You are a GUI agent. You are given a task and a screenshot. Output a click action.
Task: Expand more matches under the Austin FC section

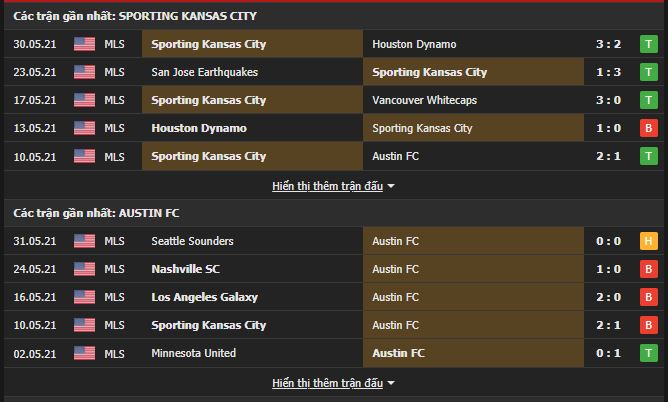(333, 383)
